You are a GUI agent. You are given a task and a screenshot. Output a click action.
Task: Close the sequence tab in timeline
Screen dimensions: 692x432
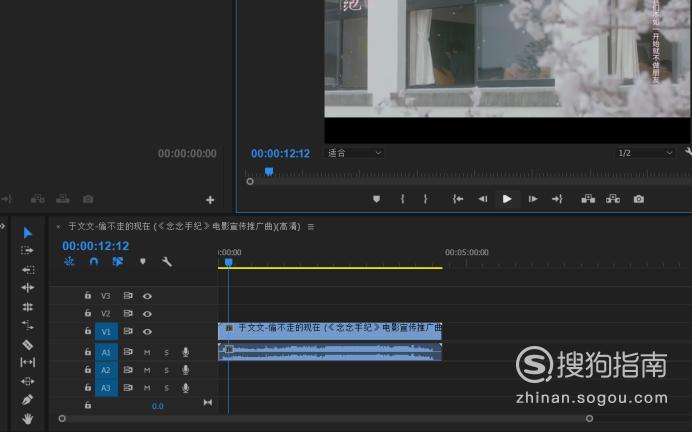point(58,227)
